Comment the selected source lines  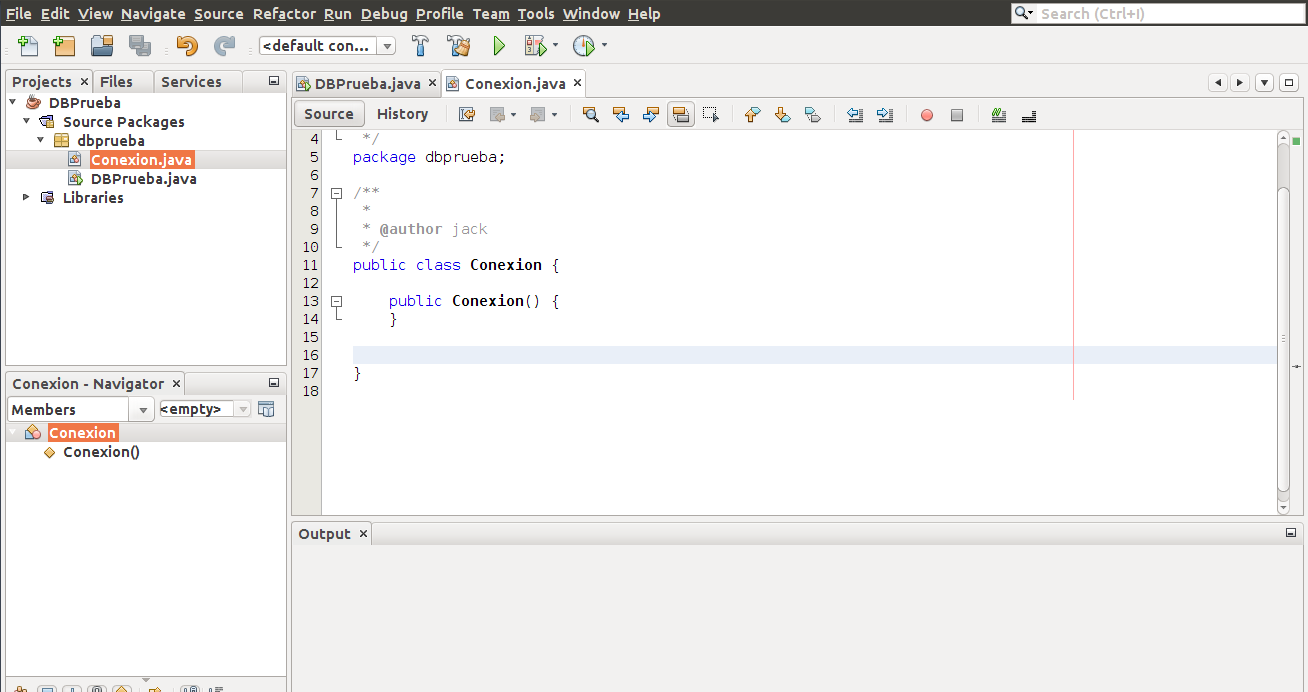(998, 114)
